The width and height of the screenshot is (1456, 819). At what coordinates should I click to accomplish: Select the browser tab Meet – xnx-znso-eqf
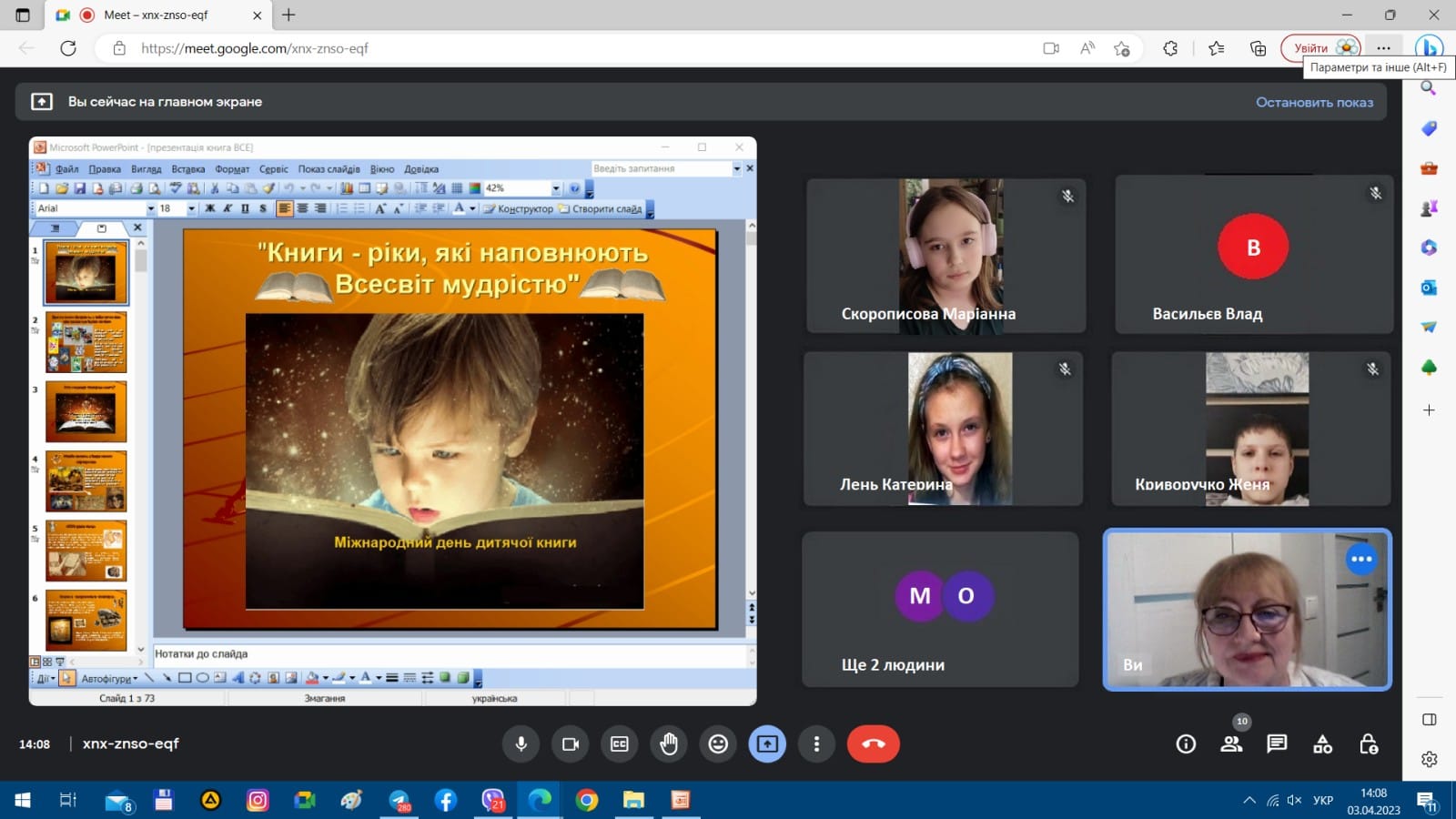pos(157,15)
